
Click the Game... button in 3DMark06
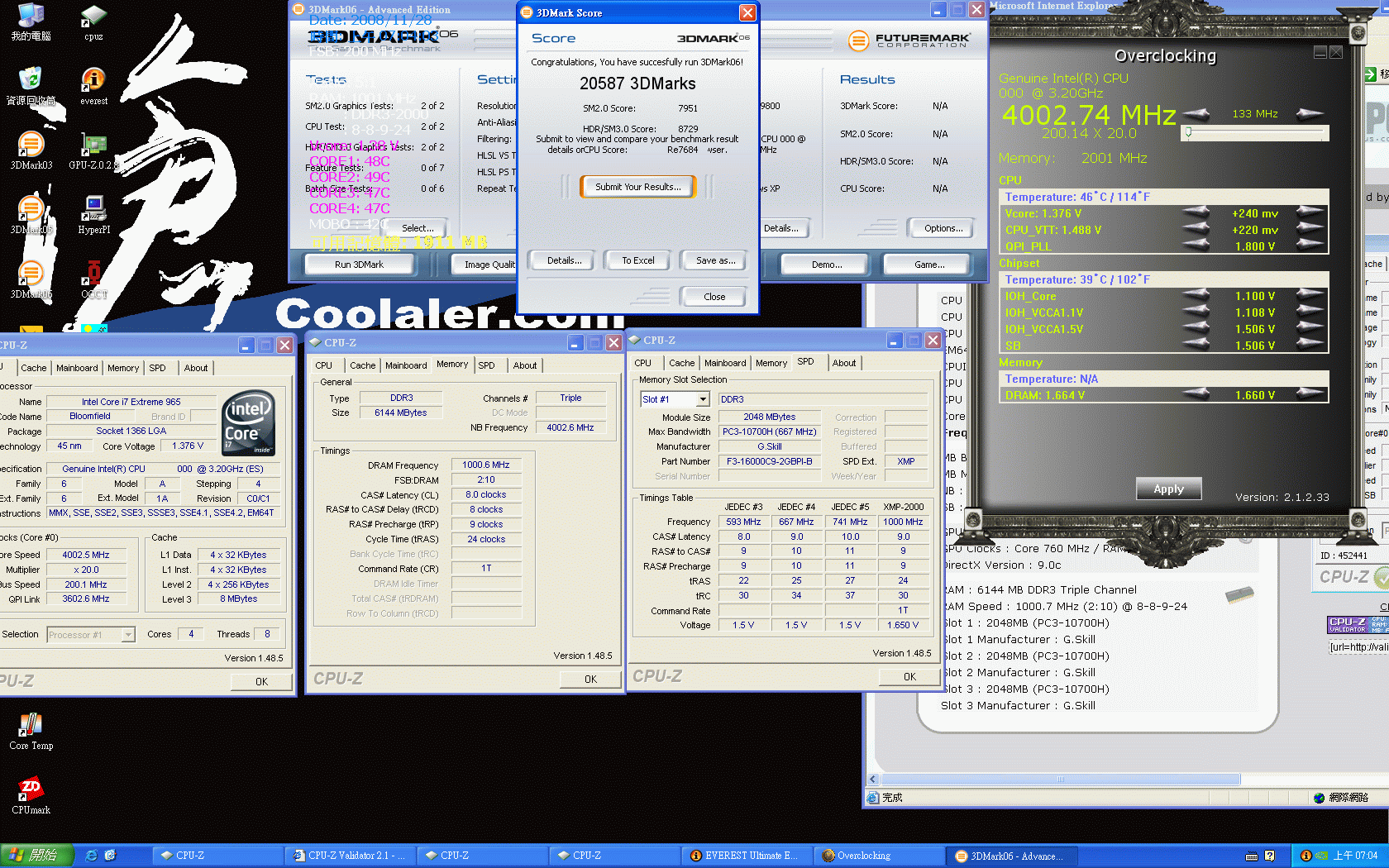pos(929,265)
